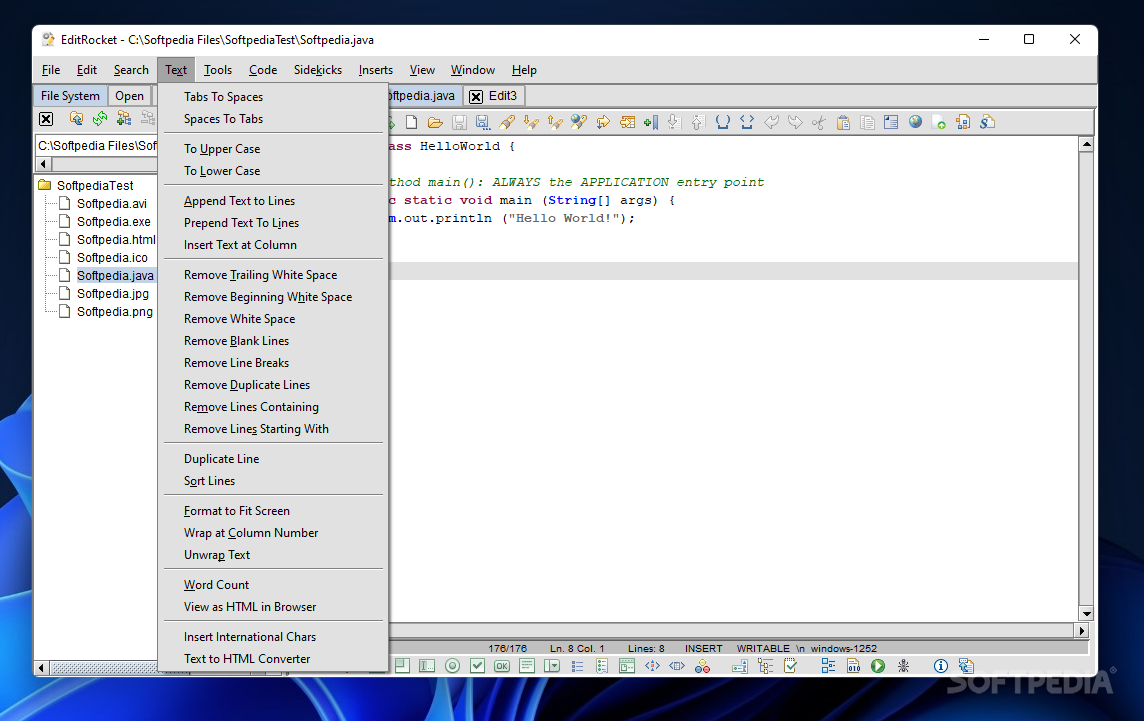This screenshot has width=1144, height=721.
Task: Click the Find flashlight toolbar icon
Action: [507, 122]
